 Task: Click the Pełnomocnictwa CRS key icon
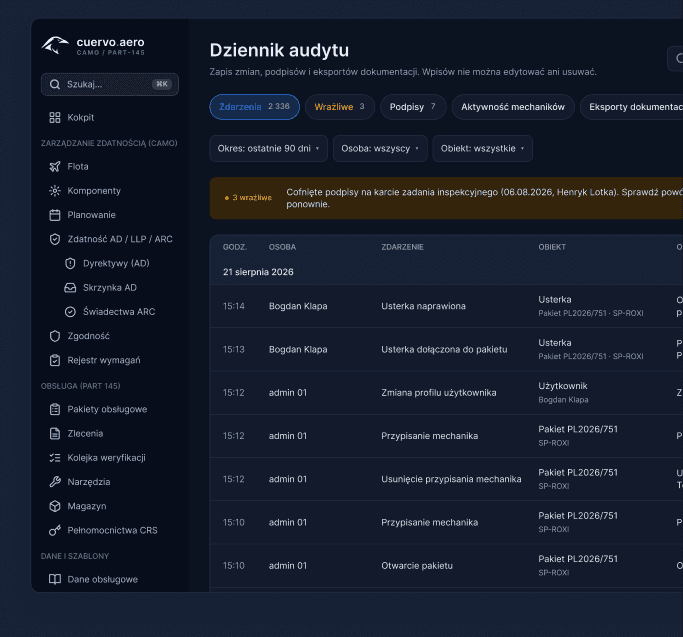click(55, 530)
